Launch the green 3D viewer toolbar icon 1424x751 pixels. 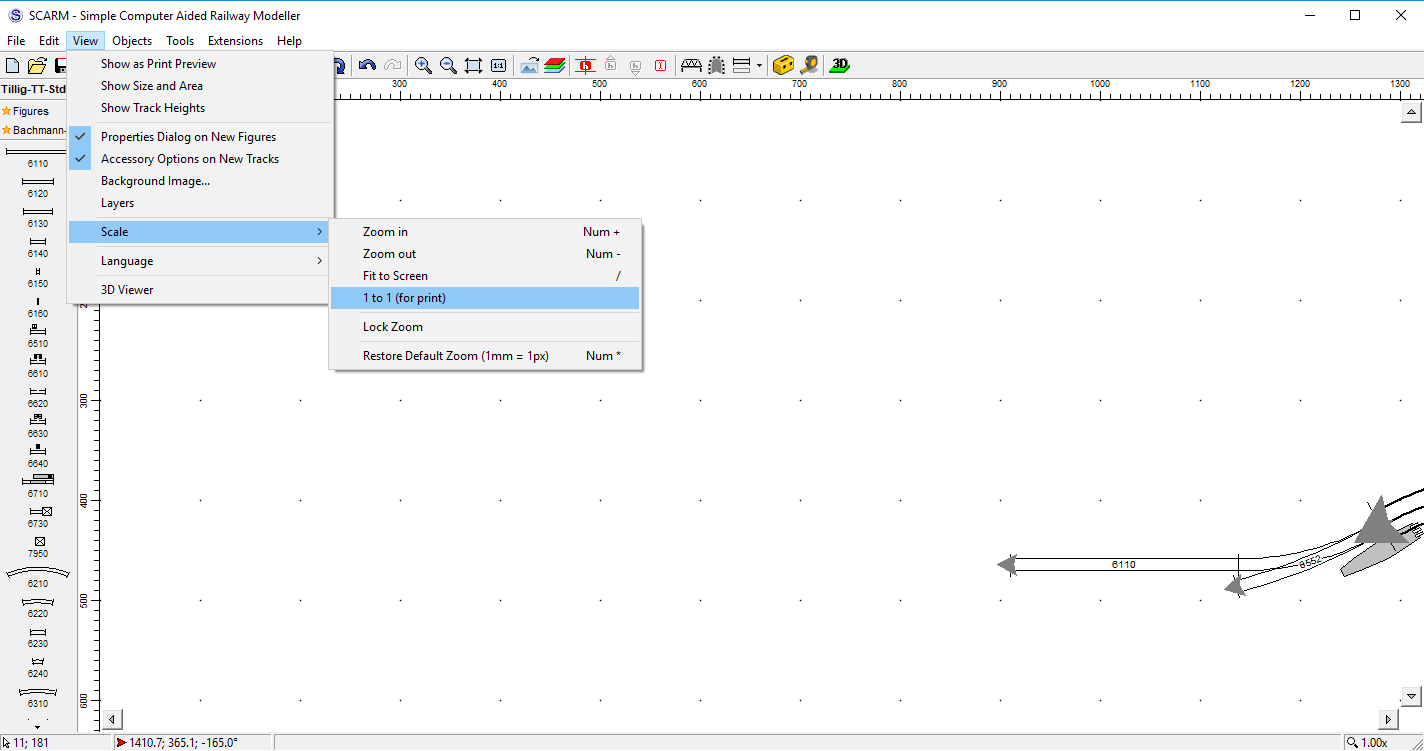840,65
